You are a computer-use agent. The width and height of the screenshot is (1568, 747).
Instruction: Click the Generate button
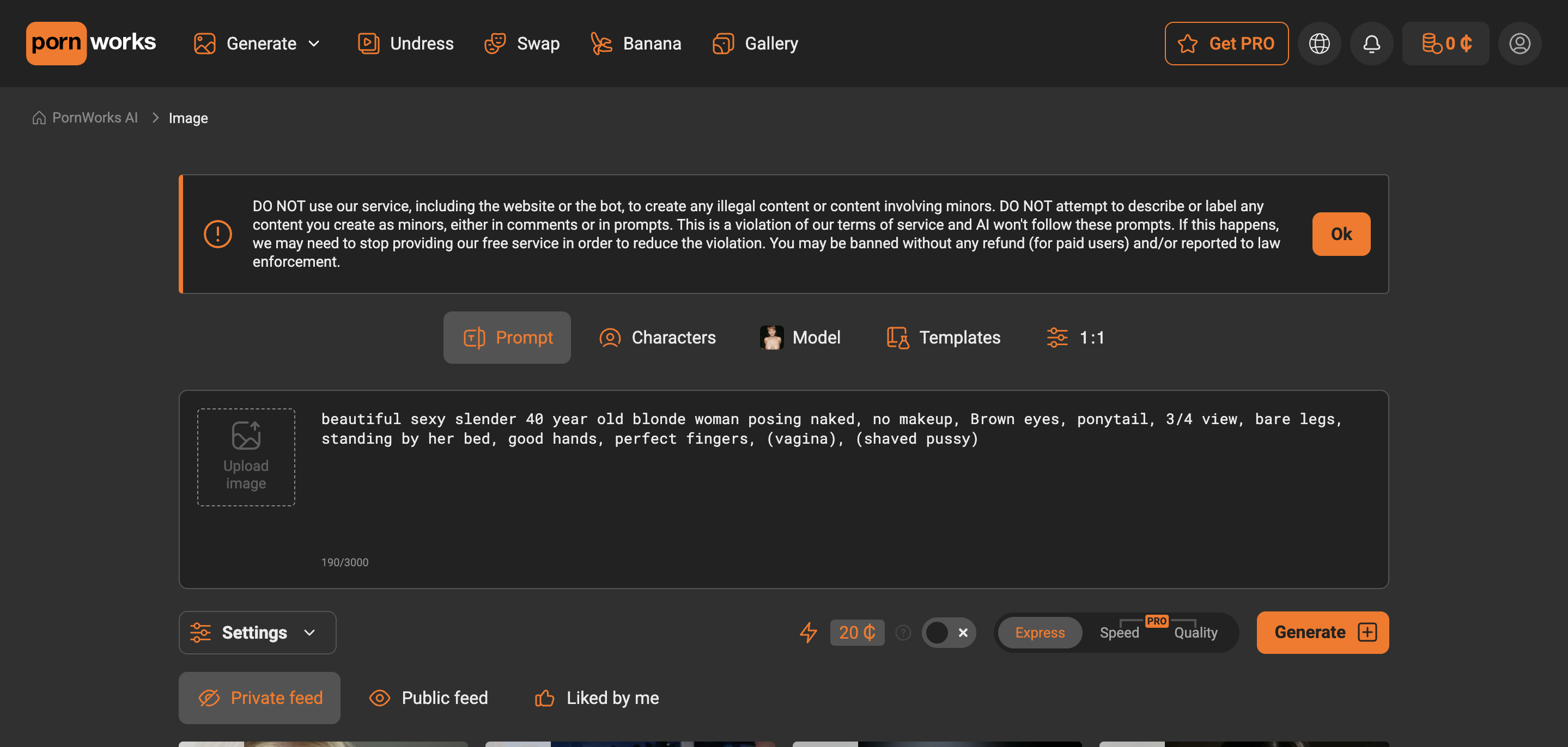[x=1322, y=633]
